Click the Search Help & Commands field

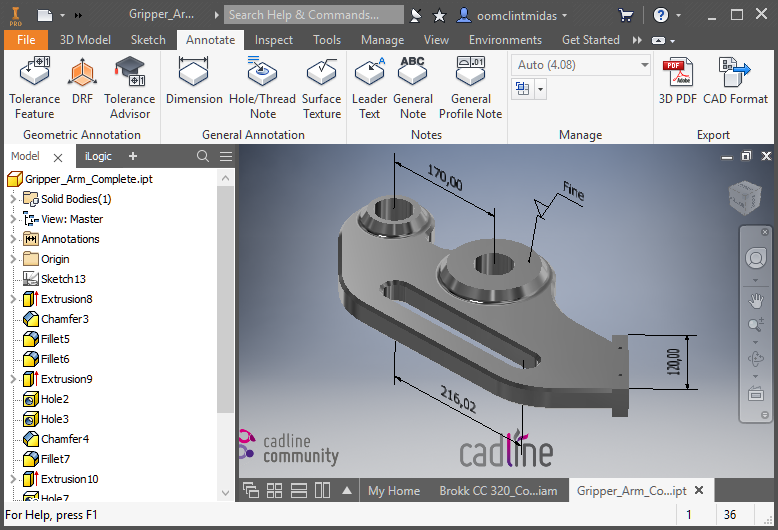[x=314, y=15]
